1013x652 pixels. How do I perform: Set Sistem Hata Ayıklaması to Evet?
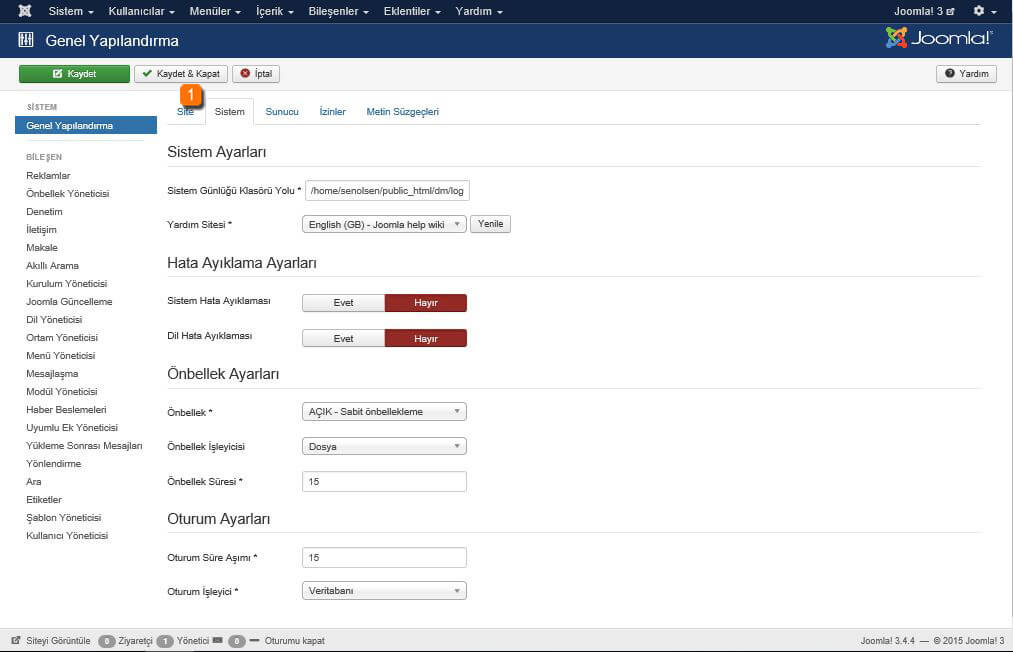click(x=343, y=303)
